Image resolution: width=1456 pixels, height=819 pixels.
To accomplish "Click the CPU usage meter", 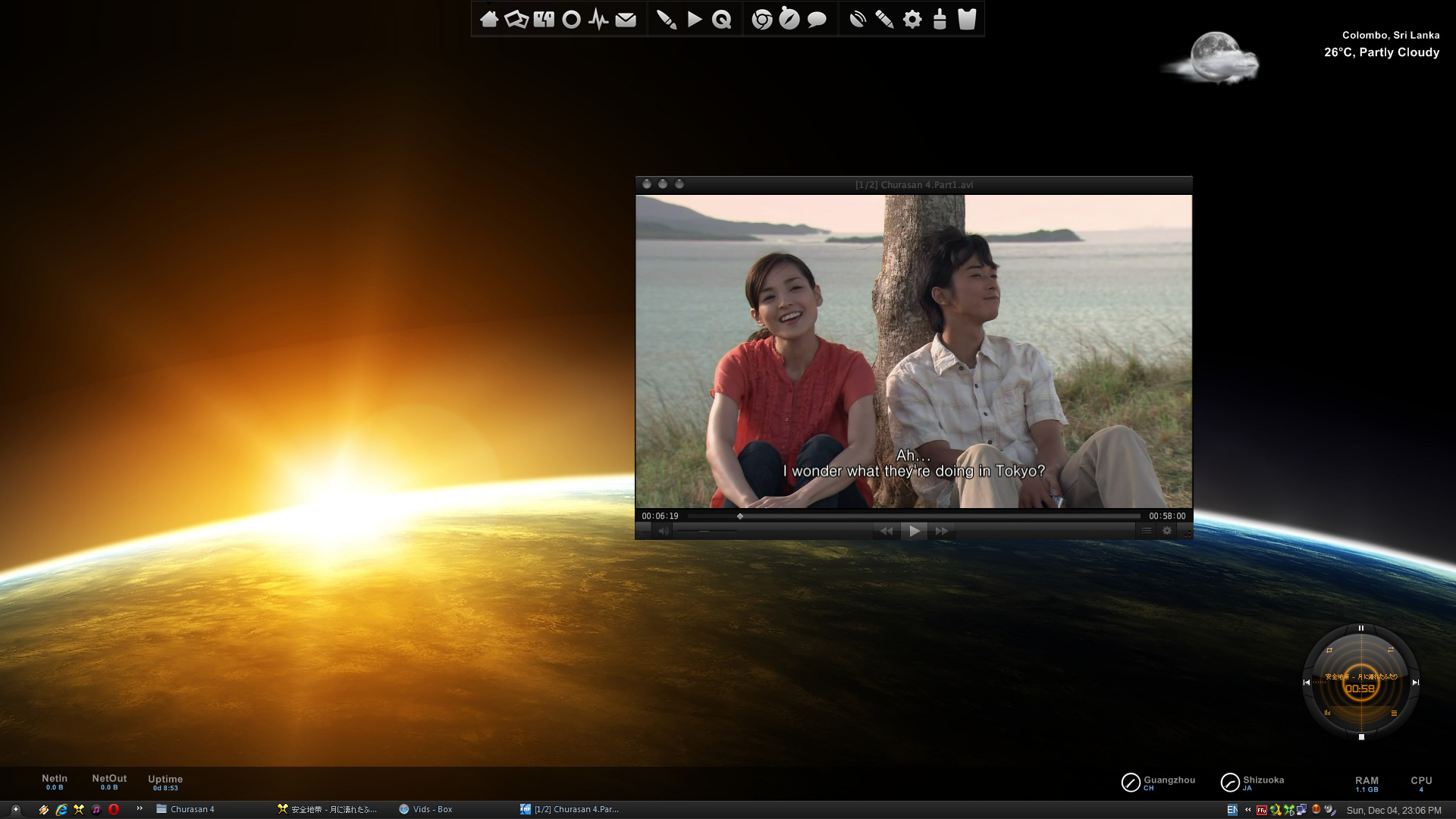I will pyautogui.click(x=1421, y=783).
